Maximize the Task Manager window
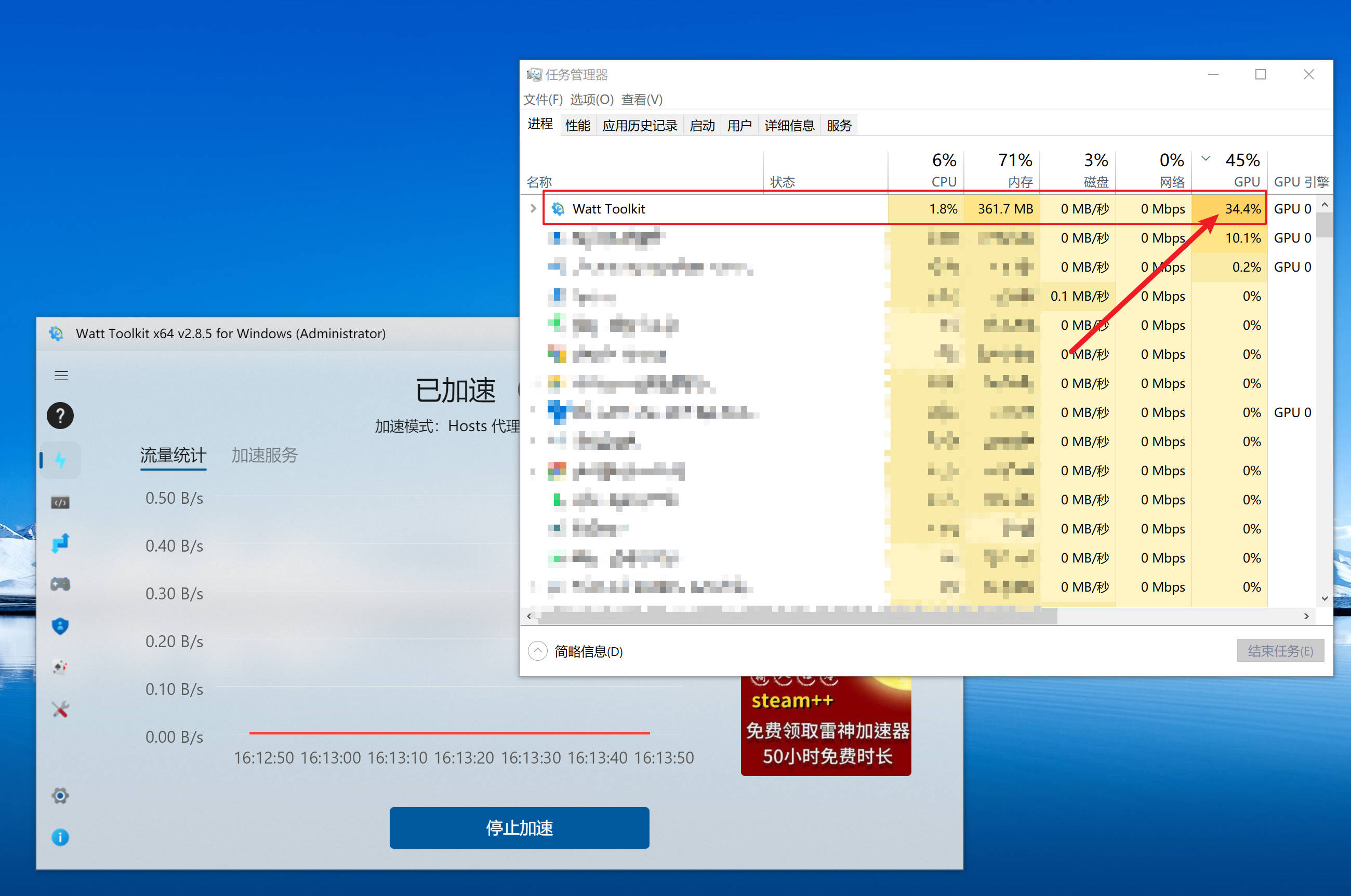1351x896 pixels. (x=1260, y=74)
